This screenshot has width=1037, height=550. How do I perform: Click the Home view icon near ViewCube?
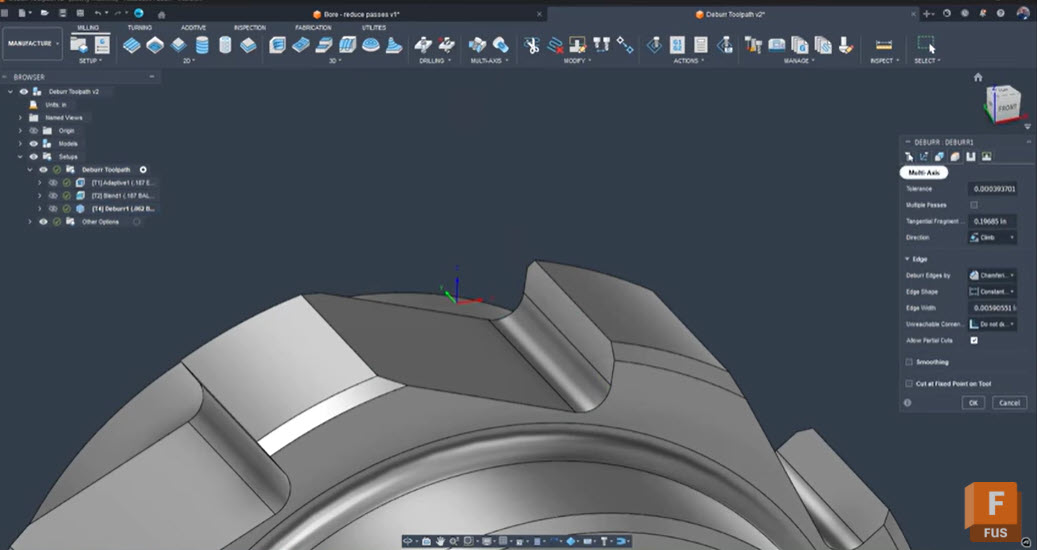click(978, 77)
